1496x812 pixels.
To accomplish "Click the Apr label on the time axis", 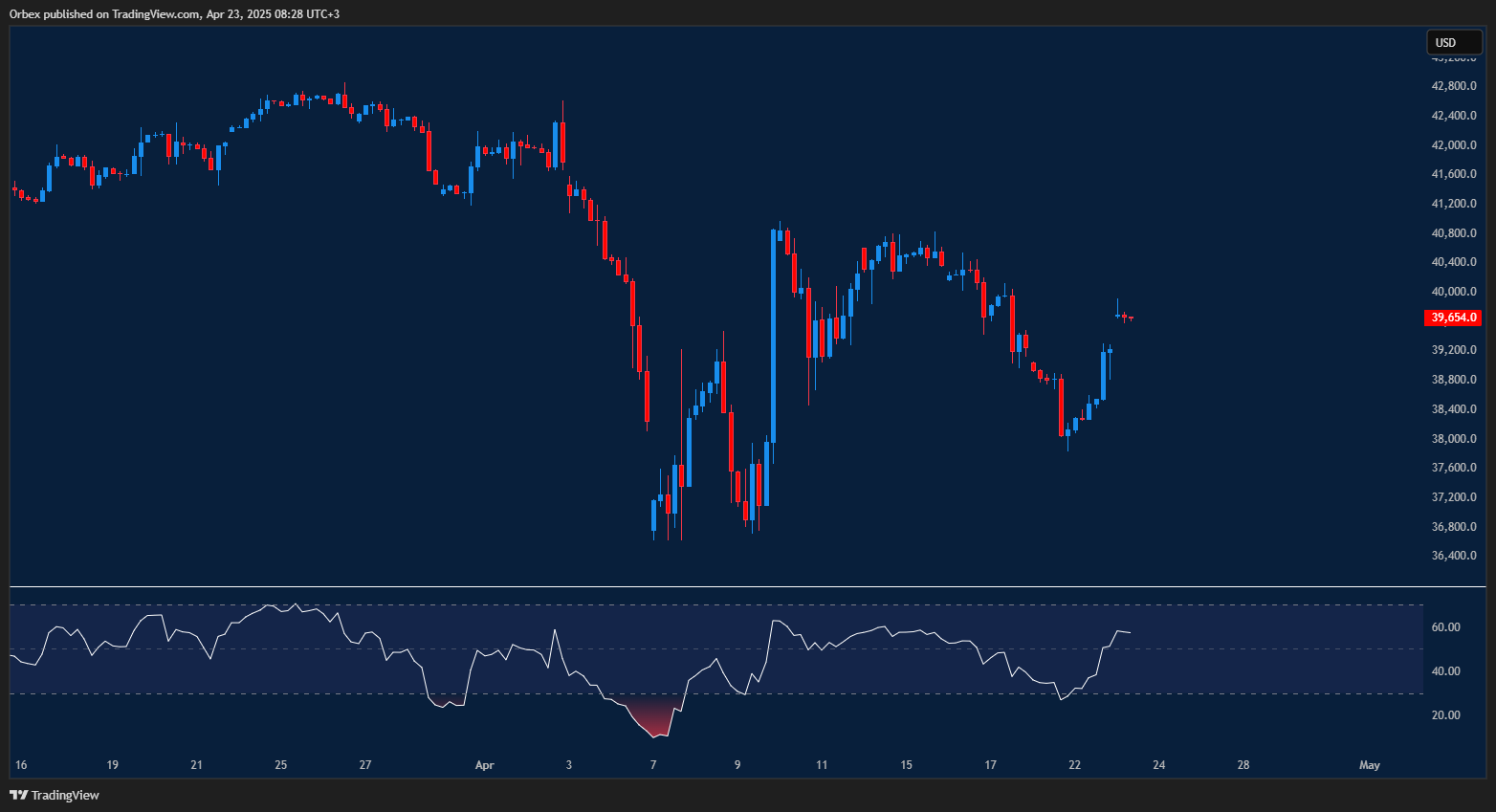I will (x=484, y=765).
